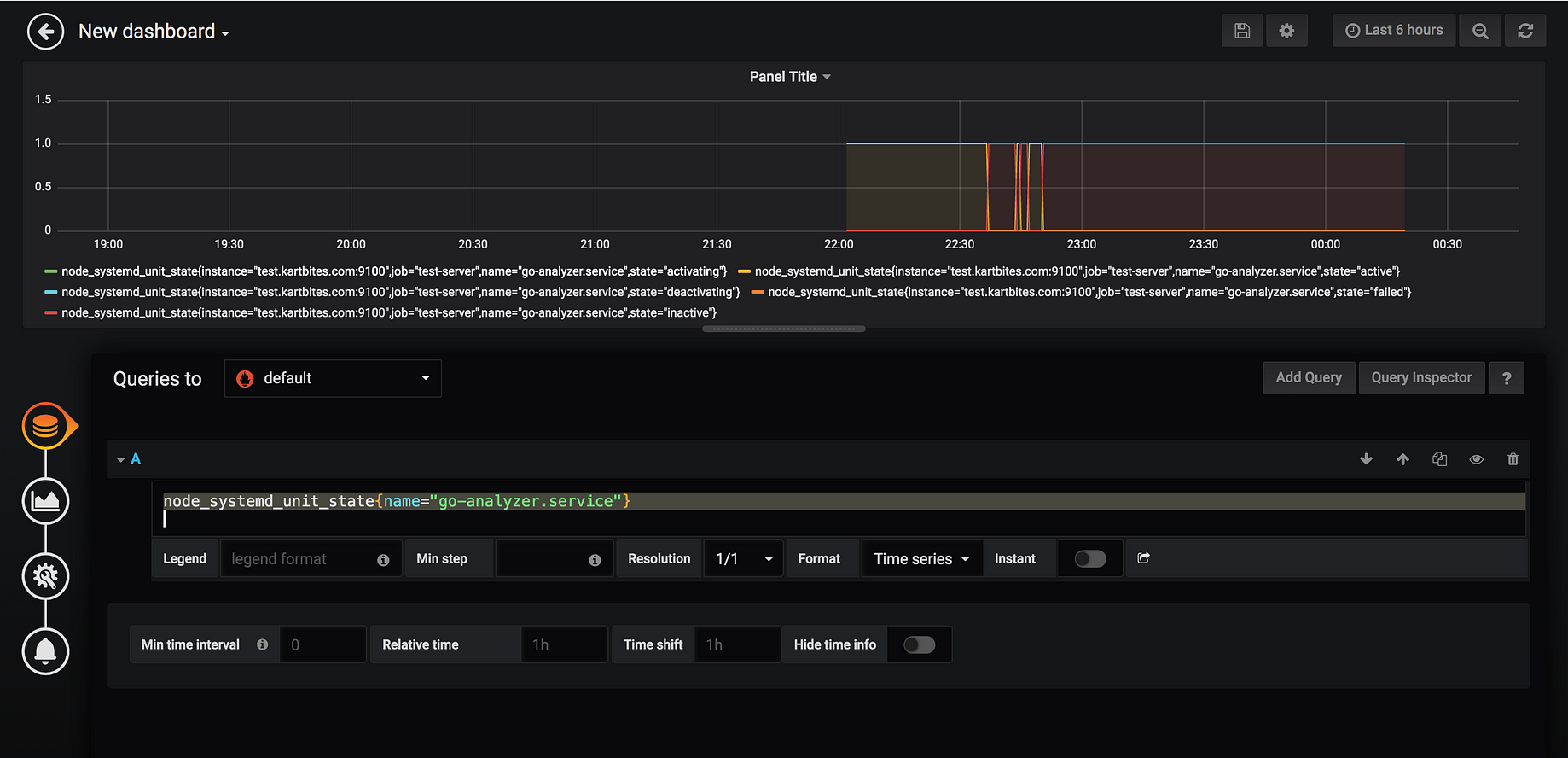Open the Resolution 1/1 dropdown
This screenshot has height=758, width=1568.
click(x=743, y=559)
